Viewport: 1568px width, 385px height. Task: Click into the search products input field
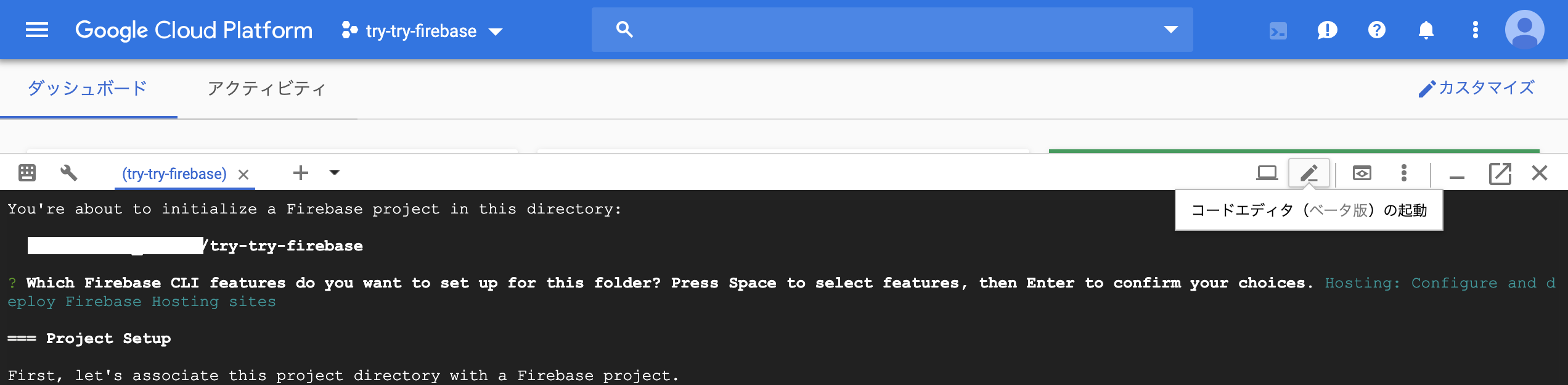click(888, 30)
